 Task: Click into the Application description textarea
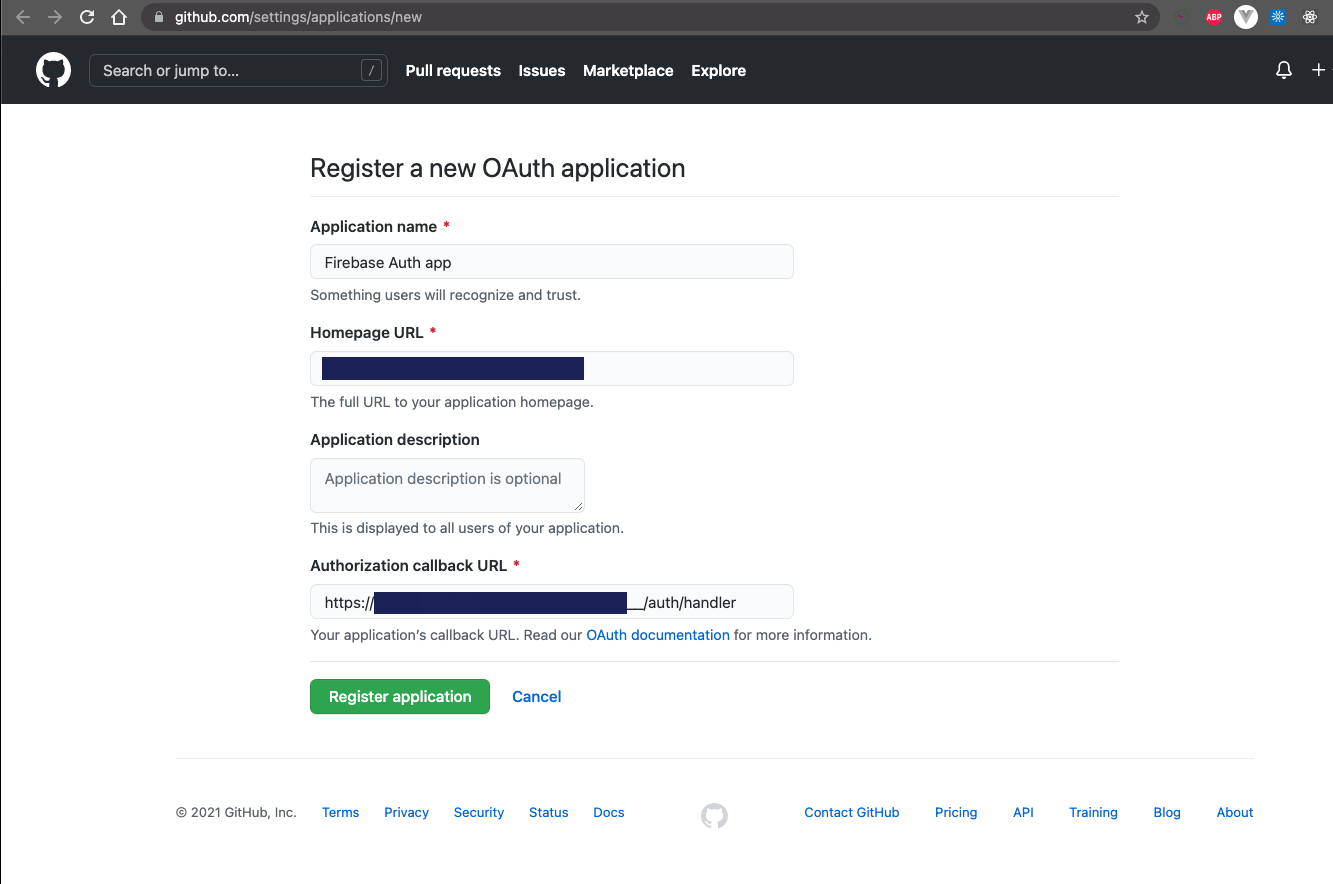coord(447,485)
